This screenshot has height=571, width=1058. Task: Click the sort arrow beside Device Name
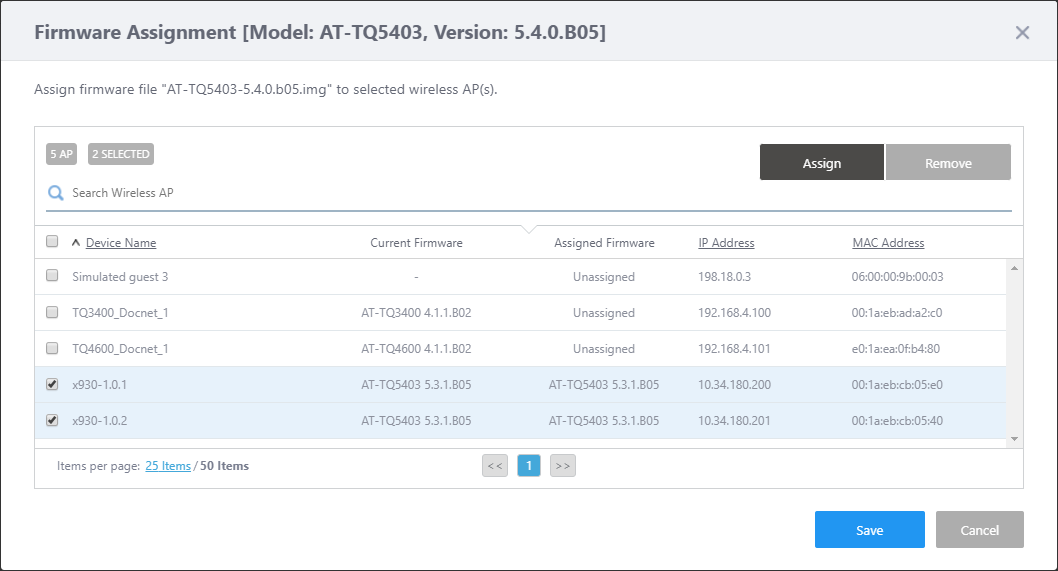76,243
